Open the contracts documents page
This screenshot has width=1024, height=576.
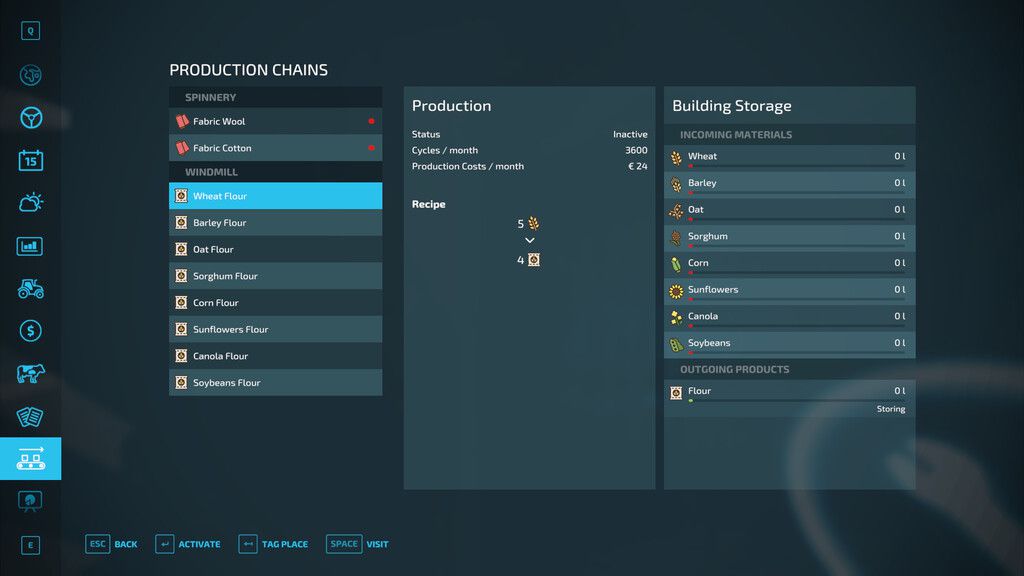tap(30, 416)
